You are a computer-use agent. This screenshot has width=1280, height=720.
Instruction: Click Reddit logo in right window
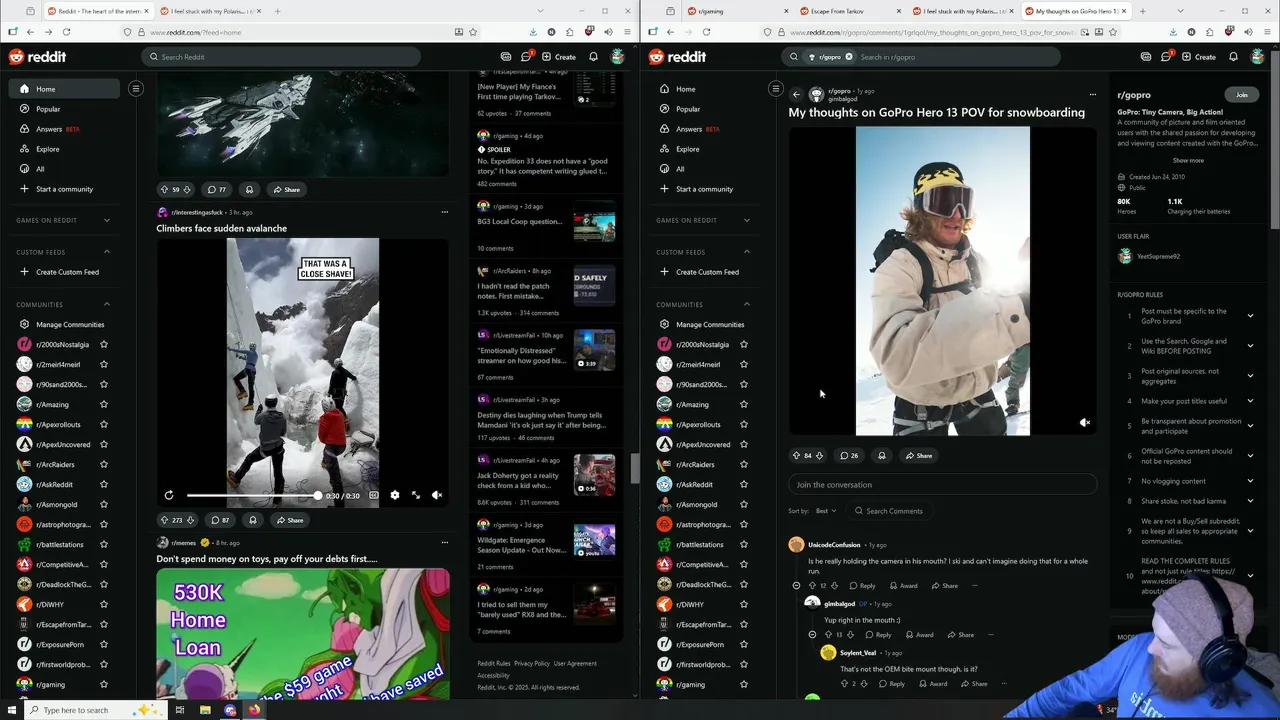[679, 57]
